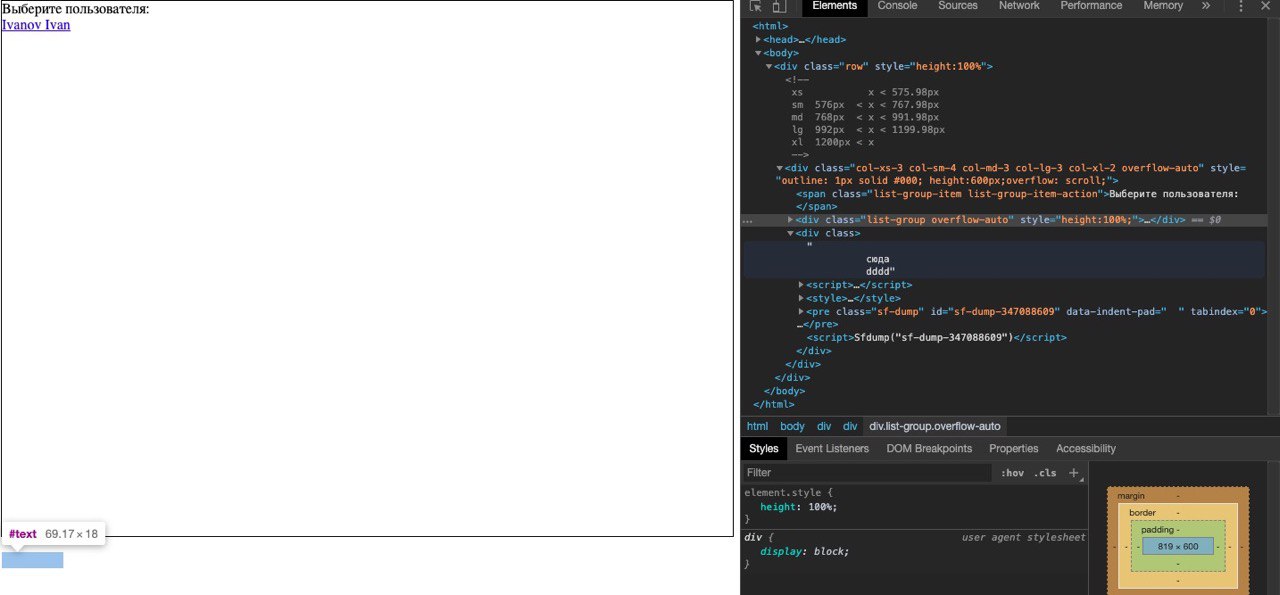Follow the Ivanov Ivan link
This screenshot has width=1280, height=595.
(36, 25)
